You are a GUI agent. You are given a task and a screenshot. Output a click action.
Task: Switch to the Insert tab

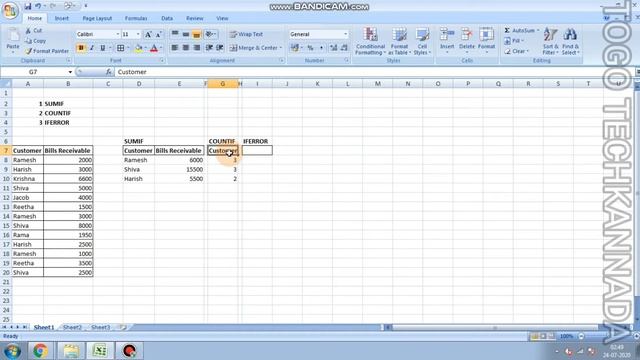coord(62,18)
